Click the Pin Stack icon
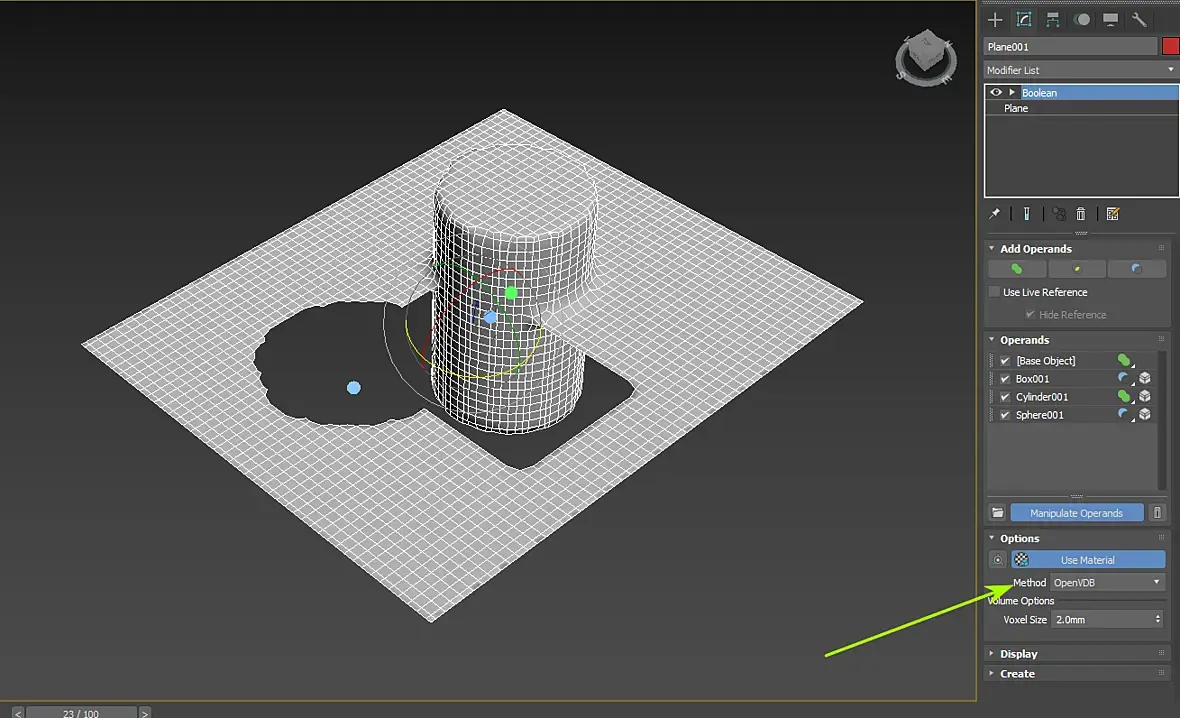1180x718 pixels. (994, 214)
